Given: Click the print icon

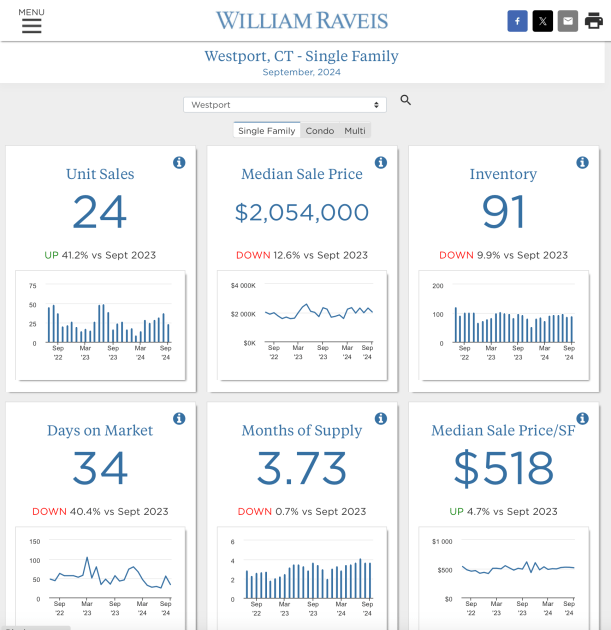Looking at the screenshot, I should point(594,21).
